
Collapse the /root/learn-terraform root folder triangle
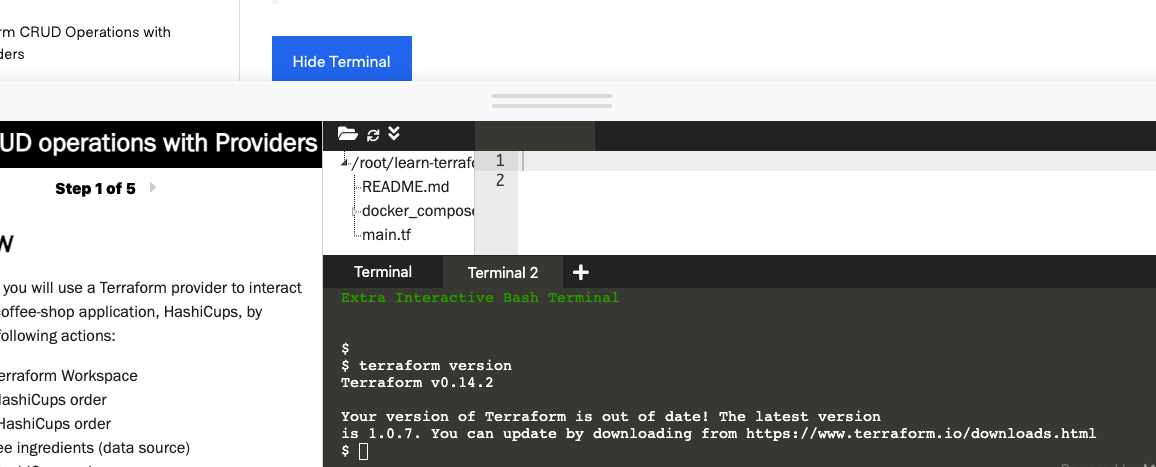[x=344, y=163]
